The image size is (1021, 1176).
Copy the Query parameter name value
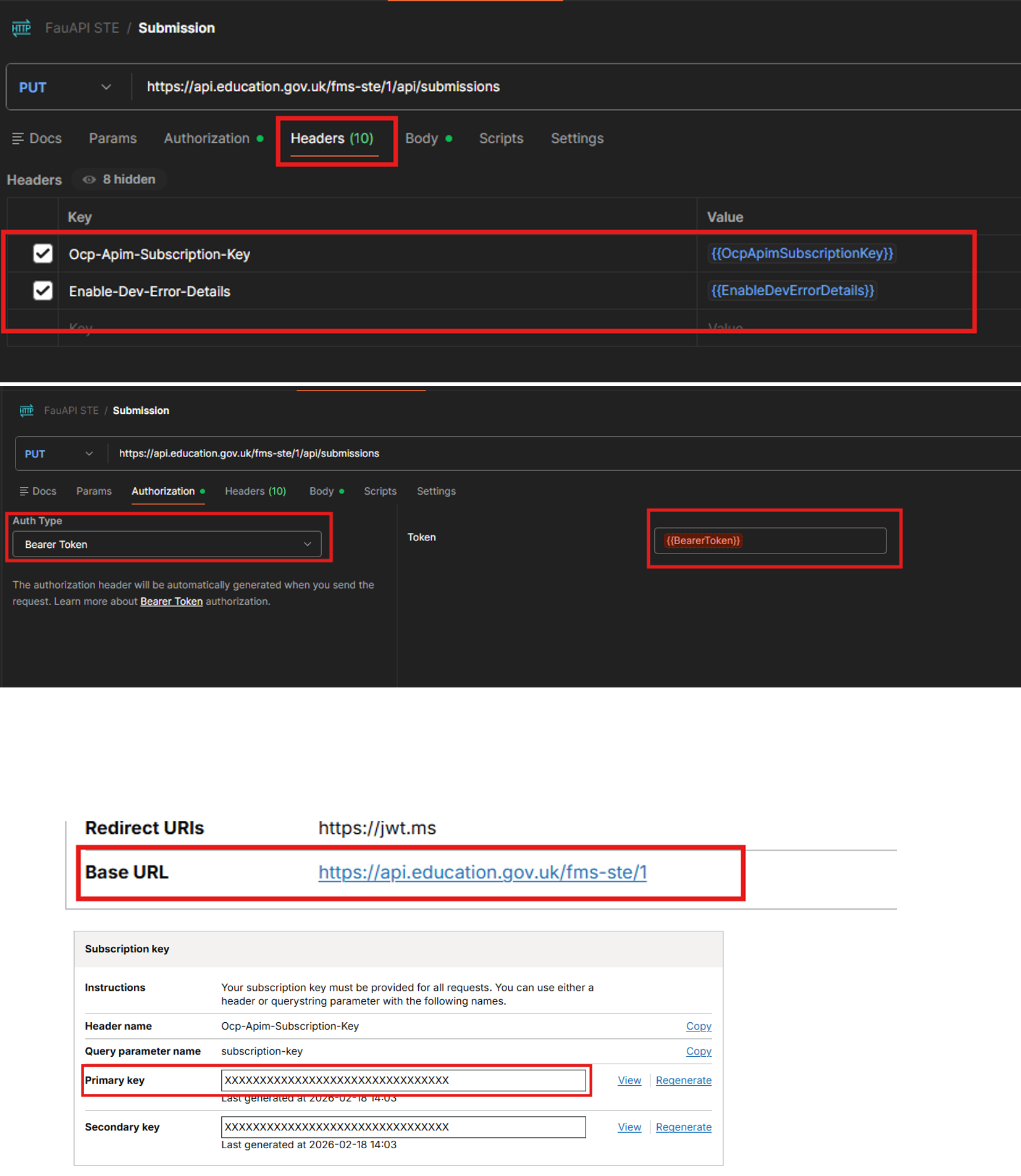click(x=699, y=1051)
